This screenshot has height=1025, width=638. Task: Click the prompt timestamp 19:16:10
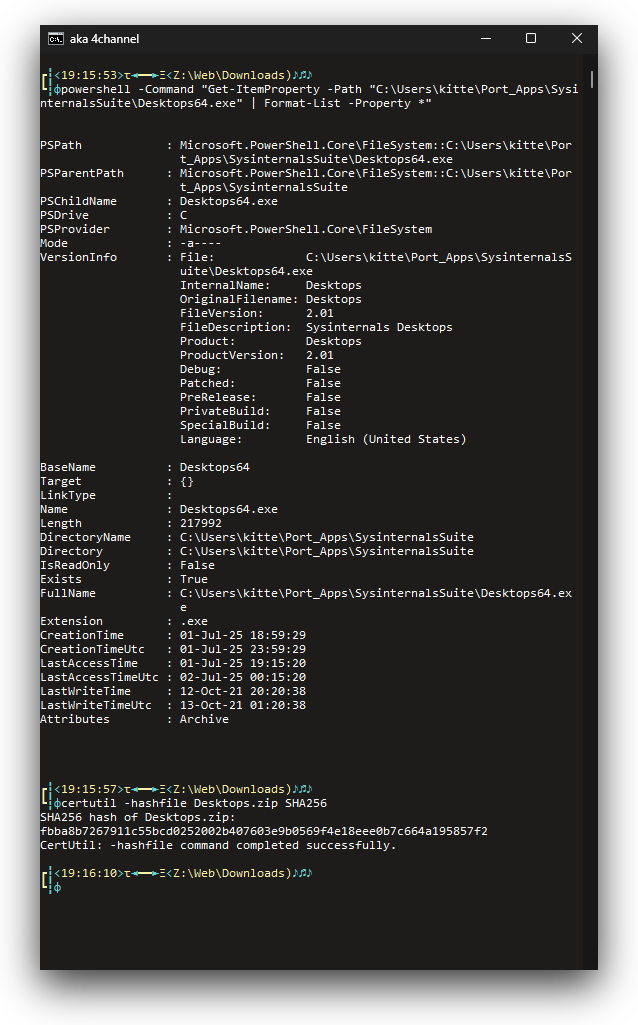pos(90,873)
